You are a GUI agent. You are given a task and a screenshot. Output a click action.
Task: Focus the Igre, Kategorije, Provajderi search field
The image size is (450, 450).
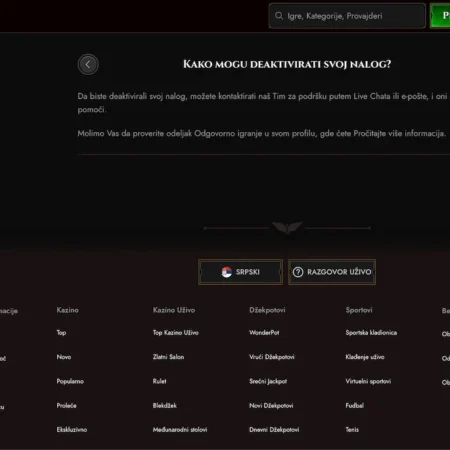[347, 16]
